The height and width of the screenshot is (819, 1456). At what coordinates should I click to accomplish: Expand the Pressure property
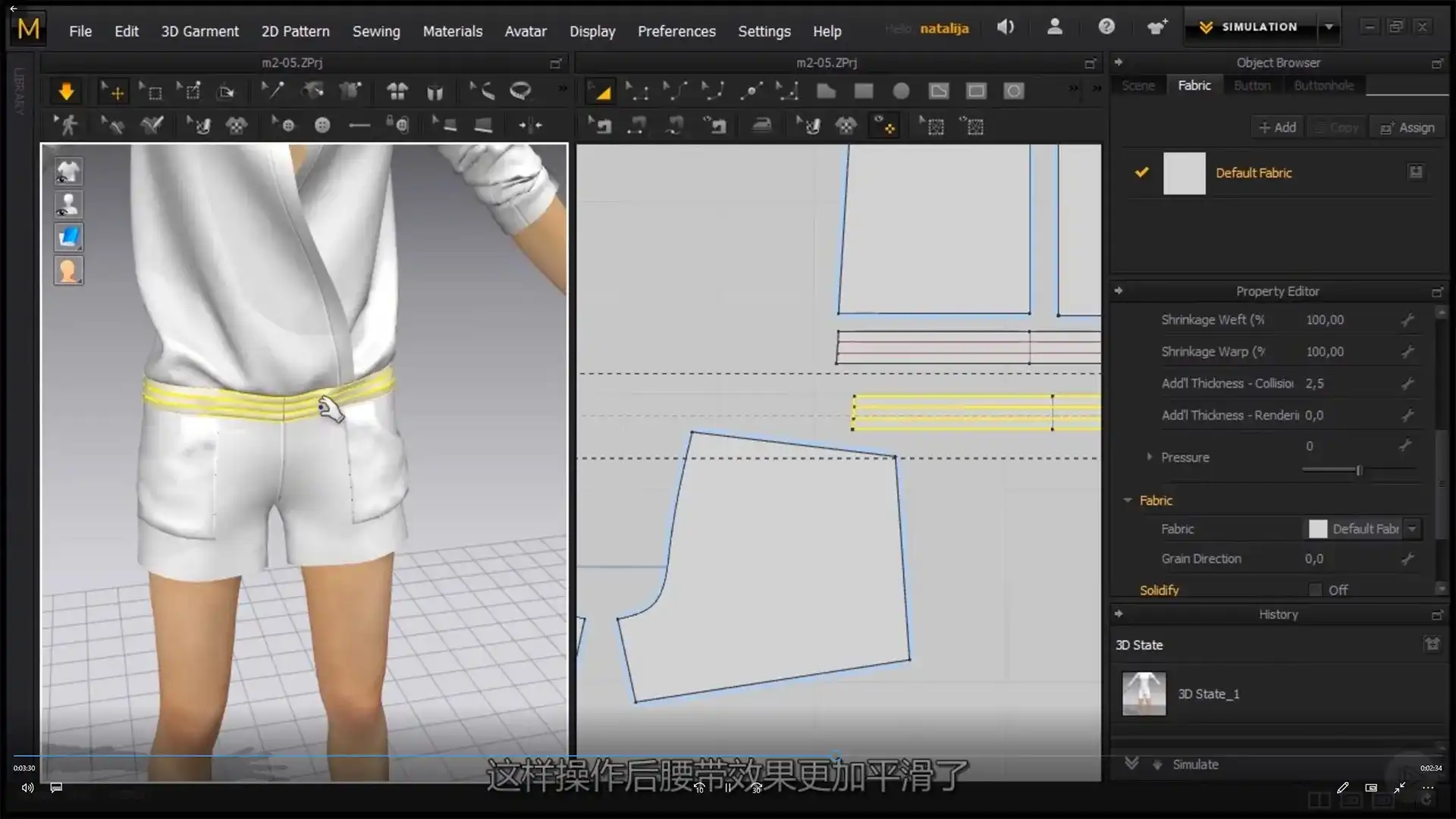pos(1150,457)
